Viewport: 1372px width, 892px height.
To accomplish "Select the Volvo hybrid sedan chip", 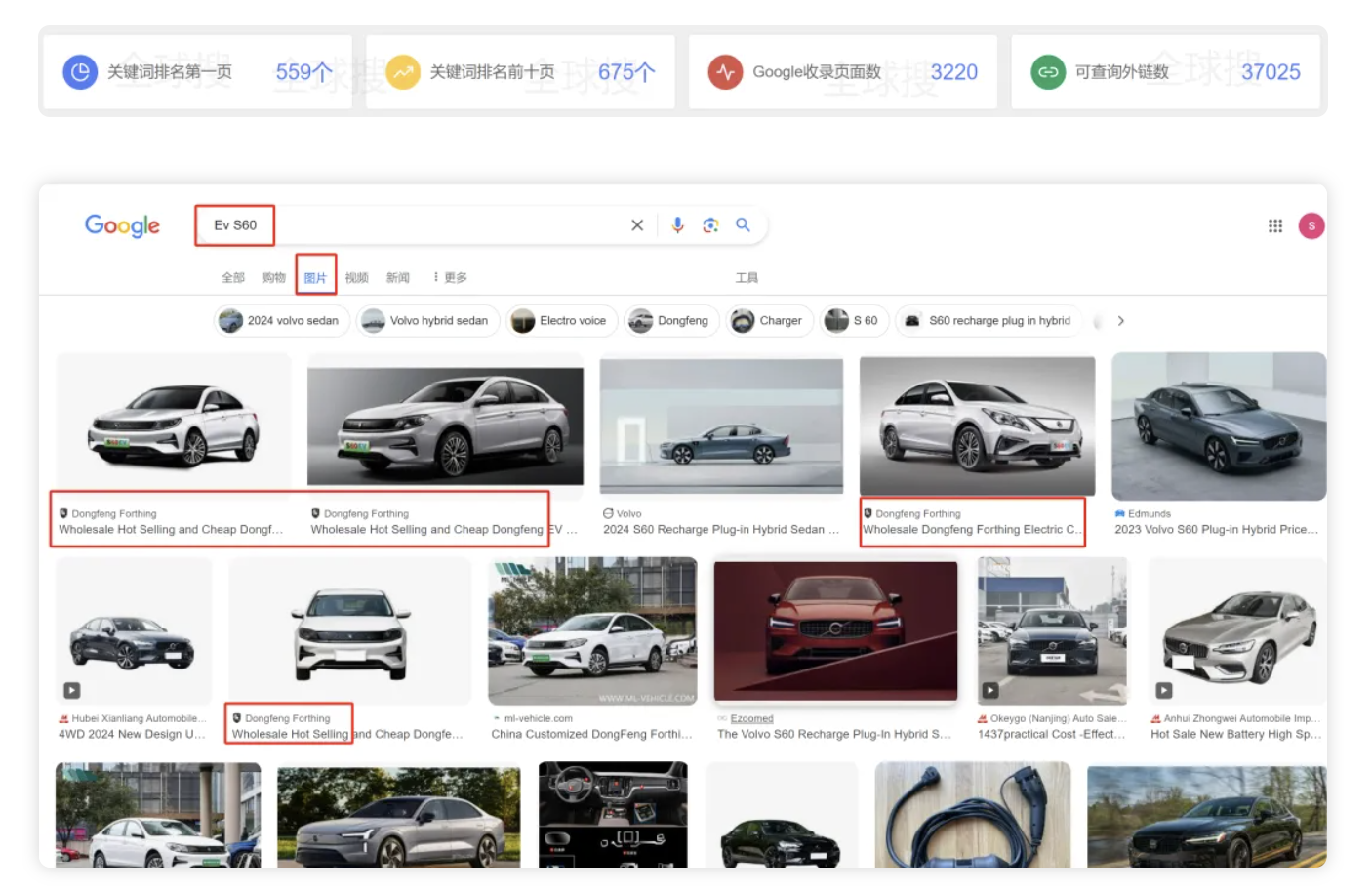I will click(427, 320).
